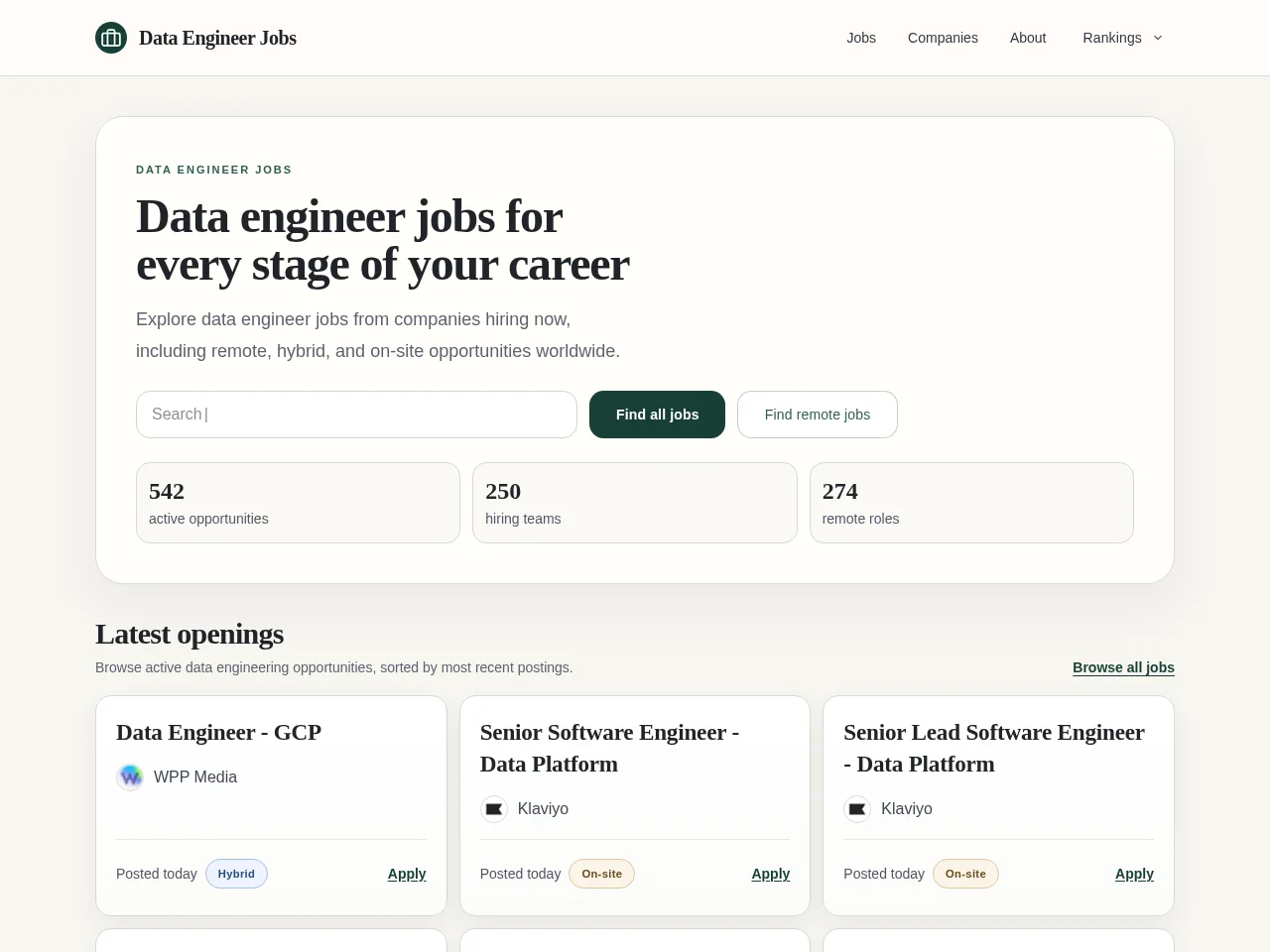The image size is (1270, 952).
Task: Apply to Senior Software Engineer - Data Platform
Action: (x=771, y=874)
